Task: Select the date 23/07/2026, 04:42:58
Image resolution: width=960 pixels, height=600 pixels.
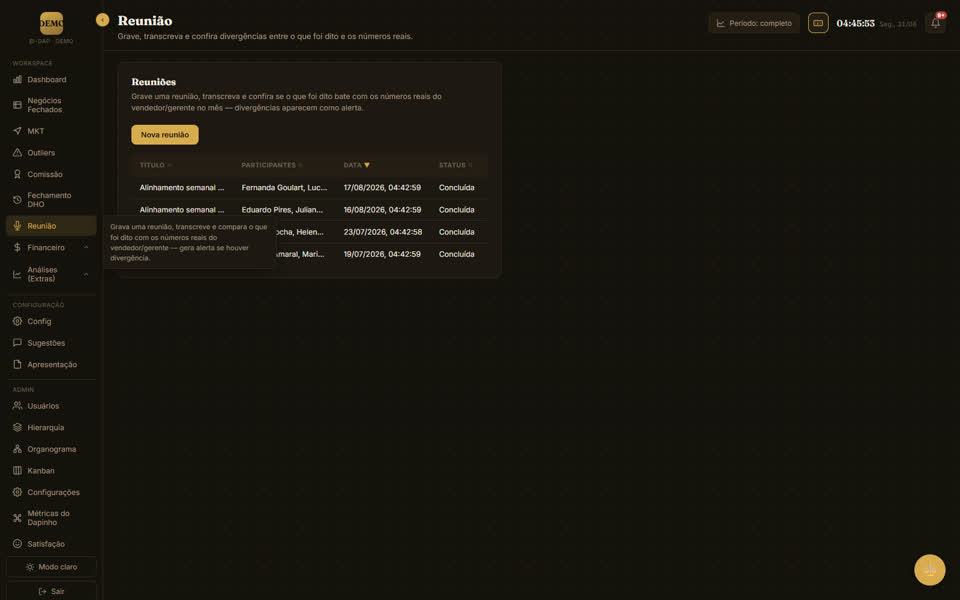Action: [383, 232]
